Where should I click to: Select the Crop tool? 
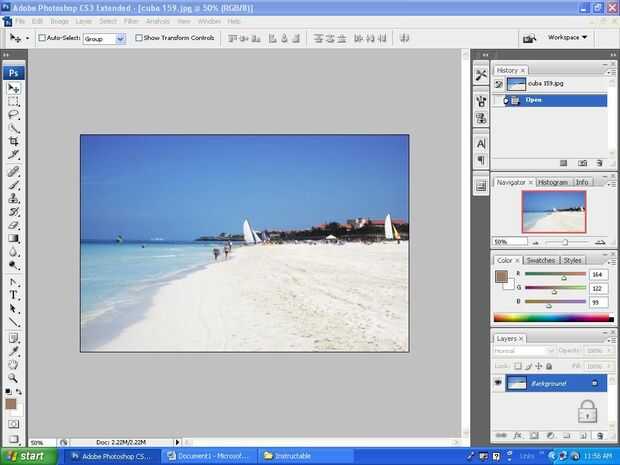click(13, 141)
